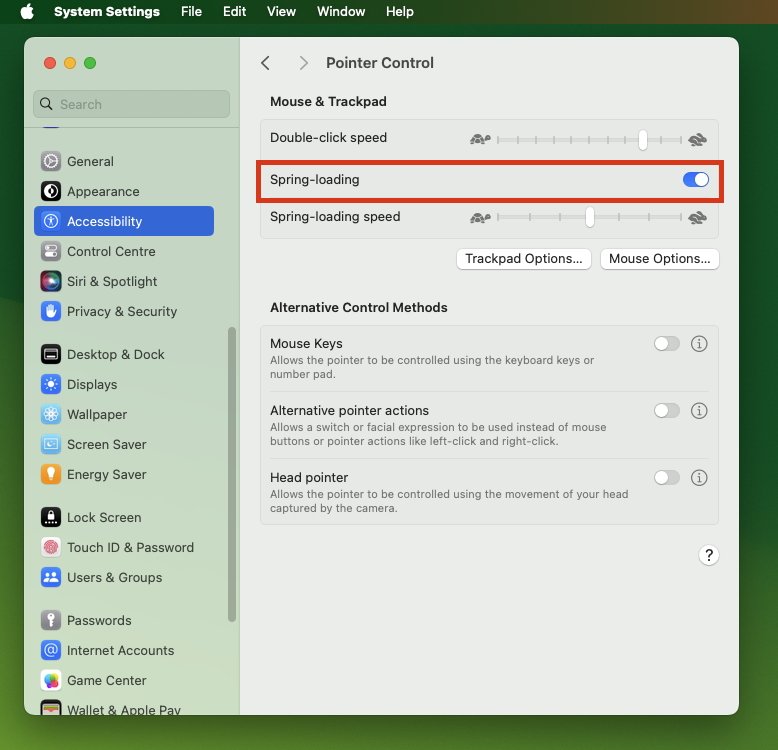Viewport: 778px width, 750px height.
Task: Click the Mouse & Trackpad heading
Action: coord(328,101)
